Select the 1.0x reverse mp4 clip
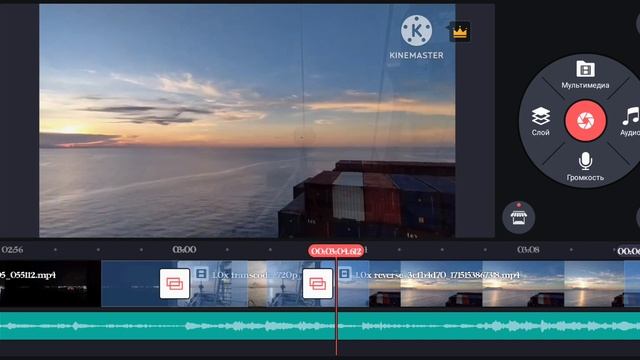The height and width of the screenshot is (360, 640). 488,284
